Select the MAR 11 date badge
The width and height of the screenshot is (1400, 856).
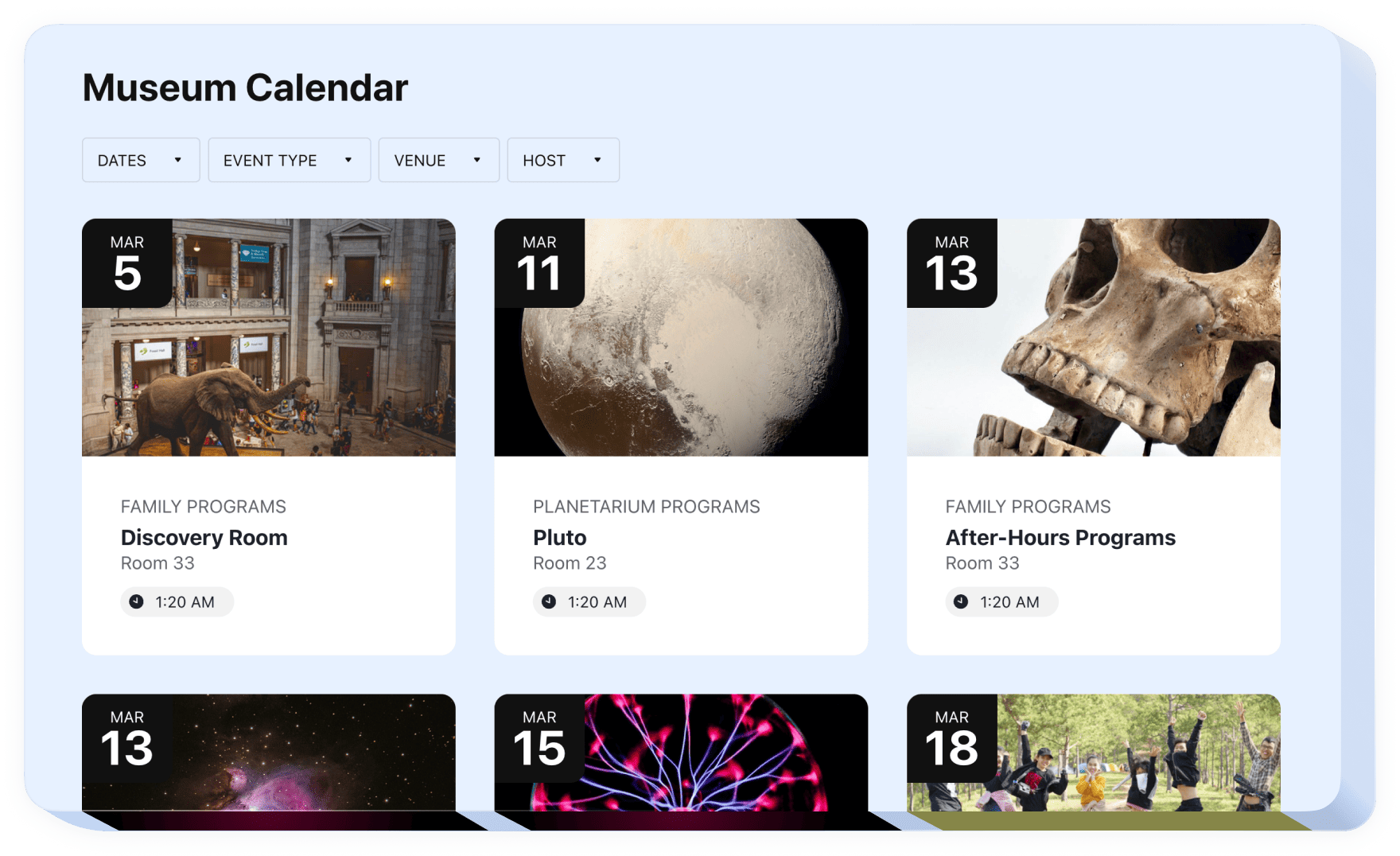539,263
